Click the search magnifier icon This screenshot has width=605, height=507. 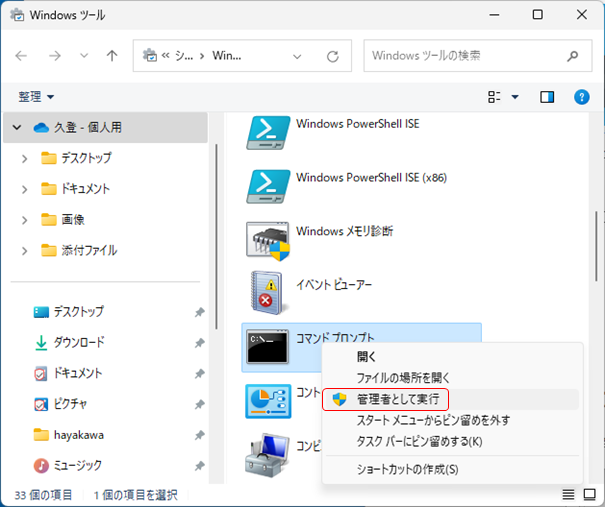(x=572, y=56)
